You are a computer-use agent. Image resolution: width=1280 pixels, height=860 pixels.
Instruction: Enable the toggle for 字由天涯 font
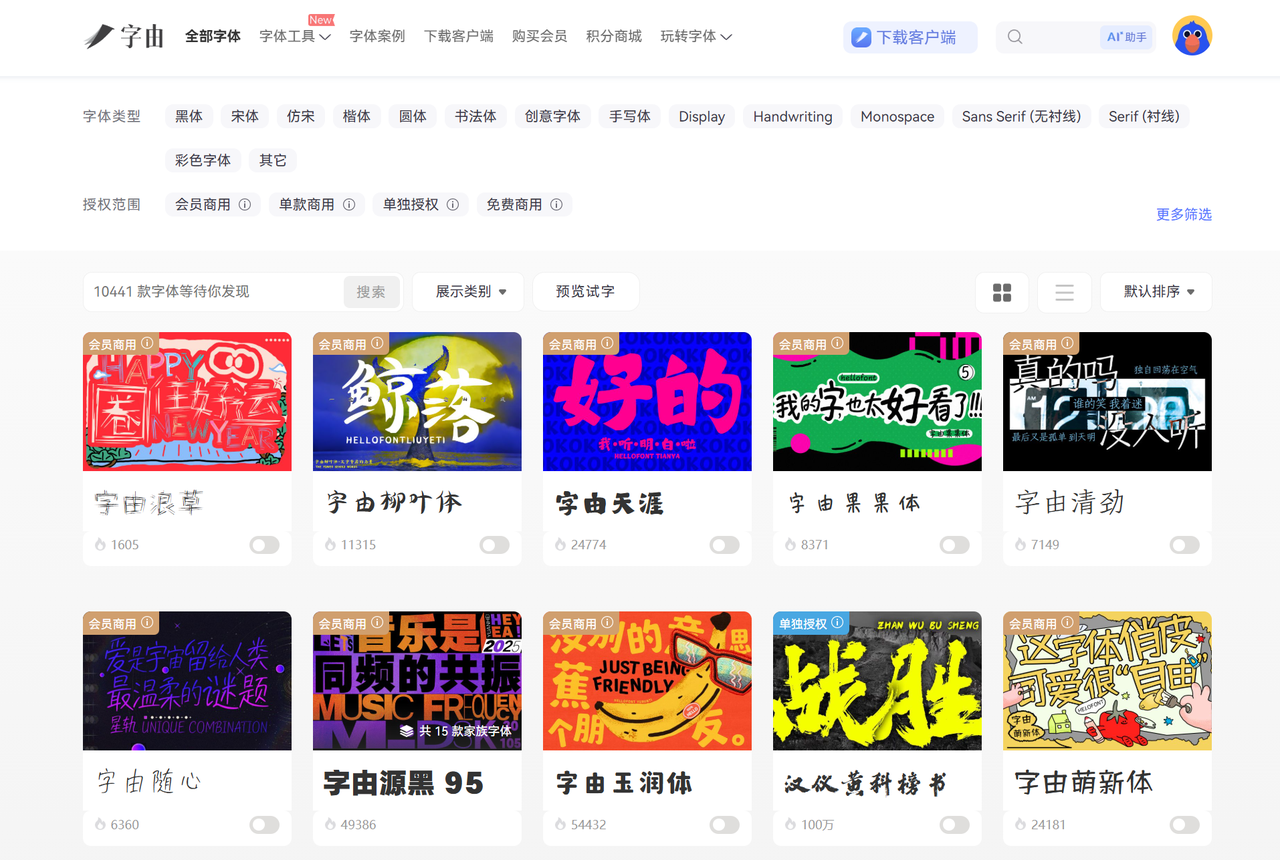click(x=724, y=545)
